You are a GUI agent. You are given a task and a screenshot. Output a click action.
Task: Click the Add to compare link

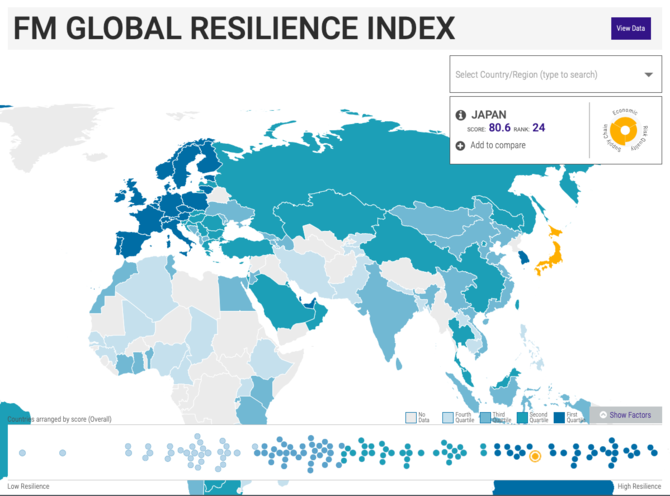(x=497, y=145)
